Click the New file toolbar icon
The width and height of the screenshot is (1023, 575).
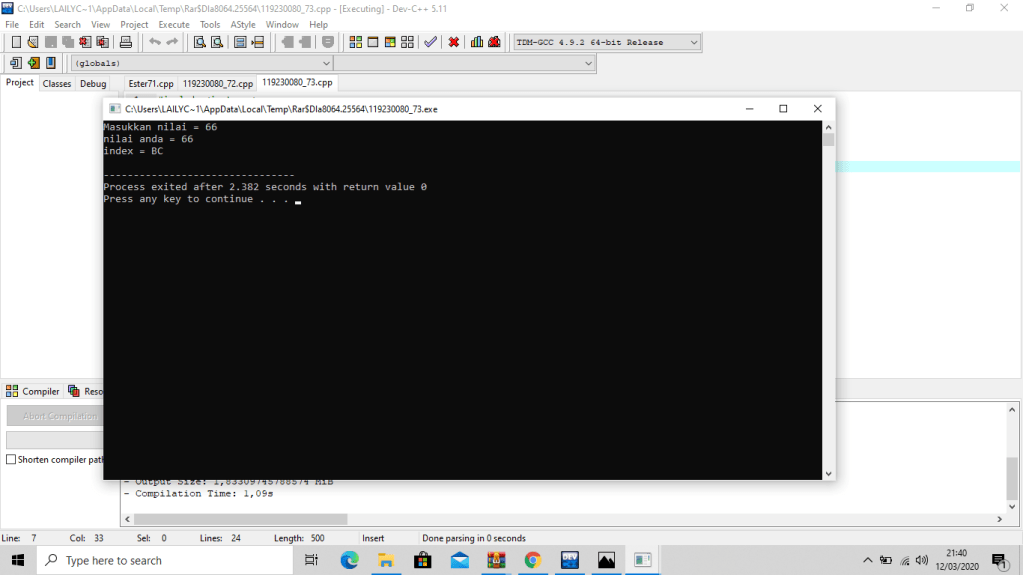[16, 42]
